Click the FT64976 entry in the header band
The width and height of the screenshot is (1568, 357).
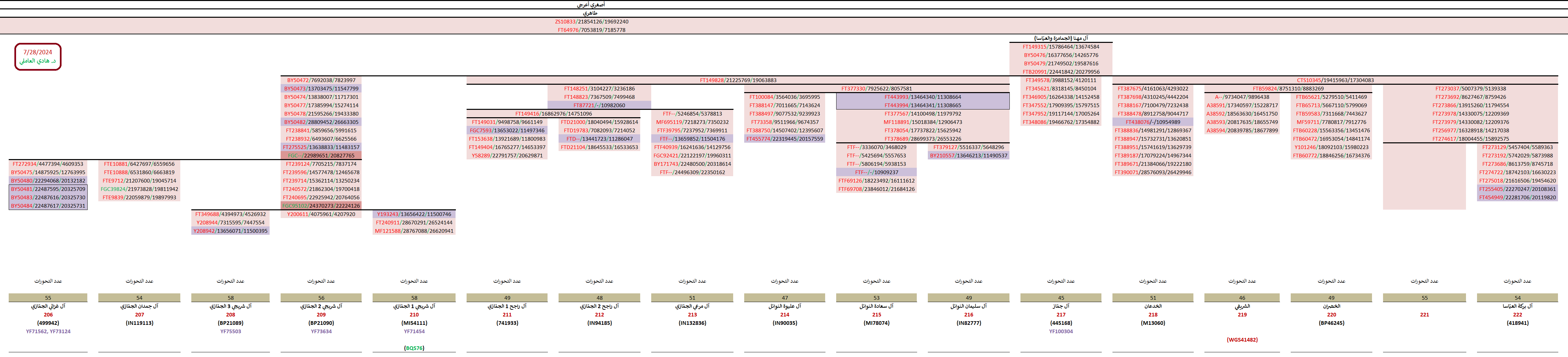[591, 30]
